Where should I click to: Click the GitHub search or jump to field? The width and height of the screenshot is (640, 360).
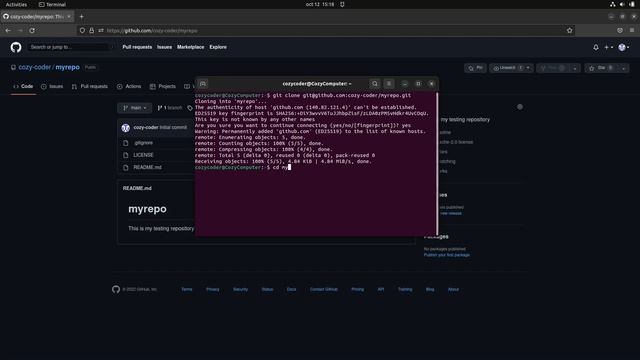click(70, 47)
